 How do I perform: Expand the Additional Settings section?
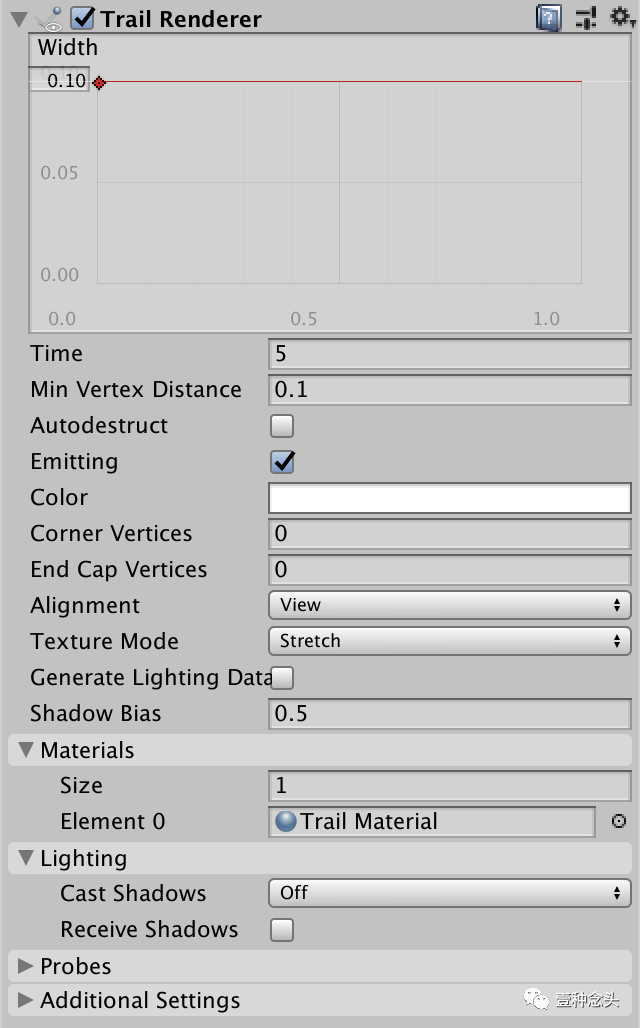(25, 1000)
